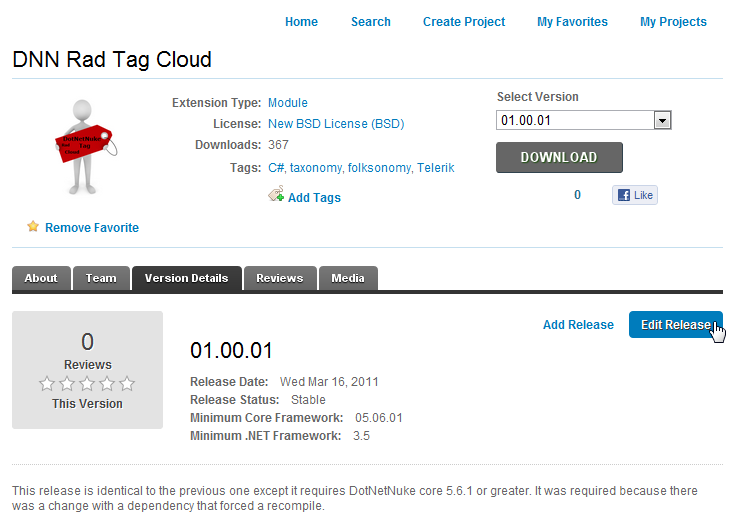Click the Facebook like count 0
This screenshot has height=523, width=739.
(x=577, y=195)
